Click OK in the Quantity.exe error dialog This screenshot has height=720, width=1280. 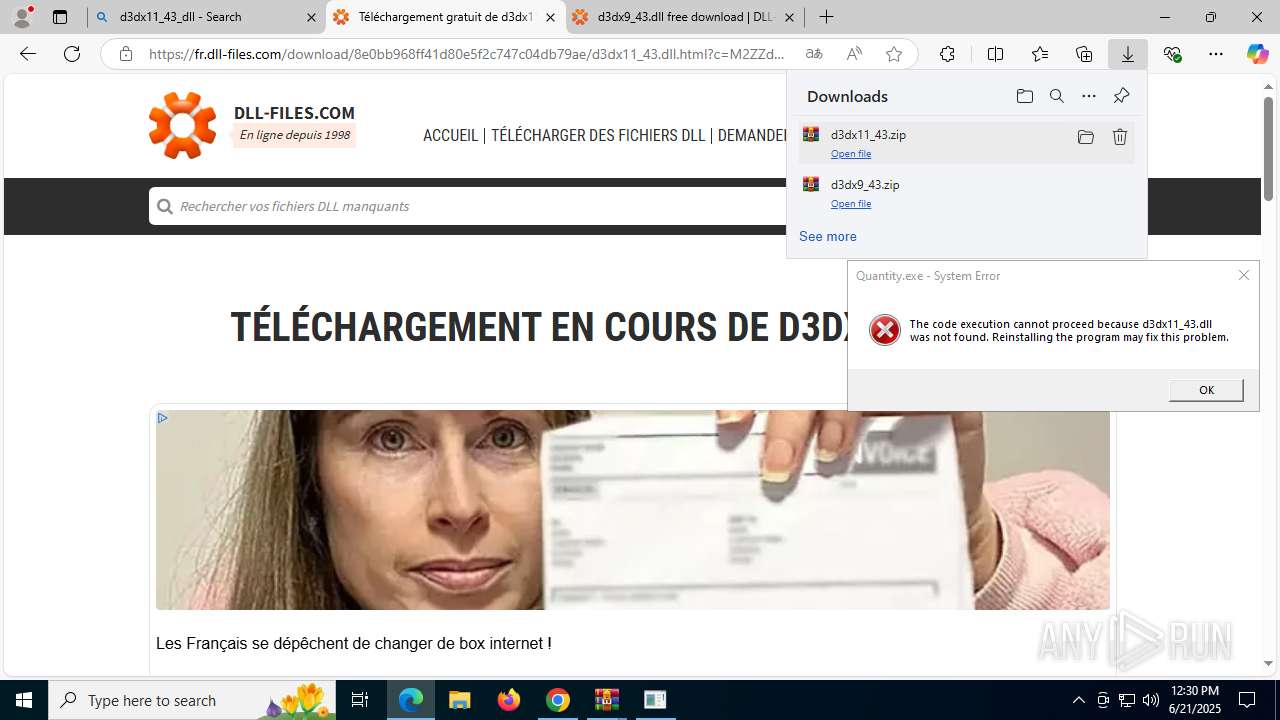(x=1206, y=390)
